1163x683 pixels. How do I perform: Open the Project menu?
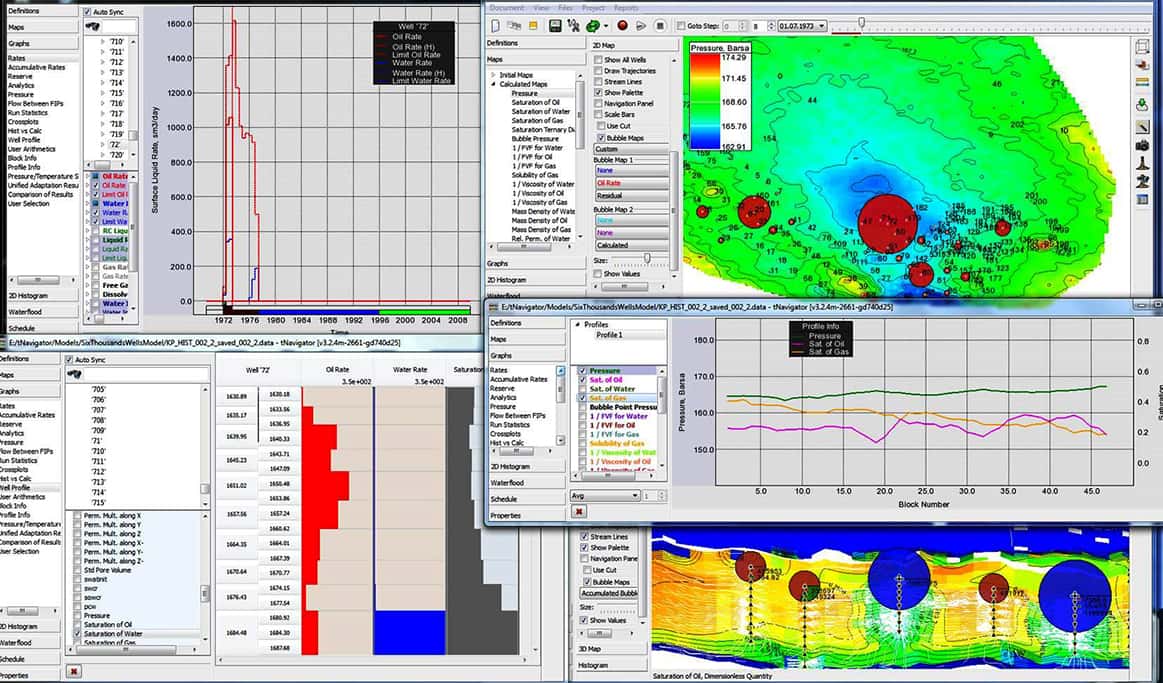pos(593,7)
